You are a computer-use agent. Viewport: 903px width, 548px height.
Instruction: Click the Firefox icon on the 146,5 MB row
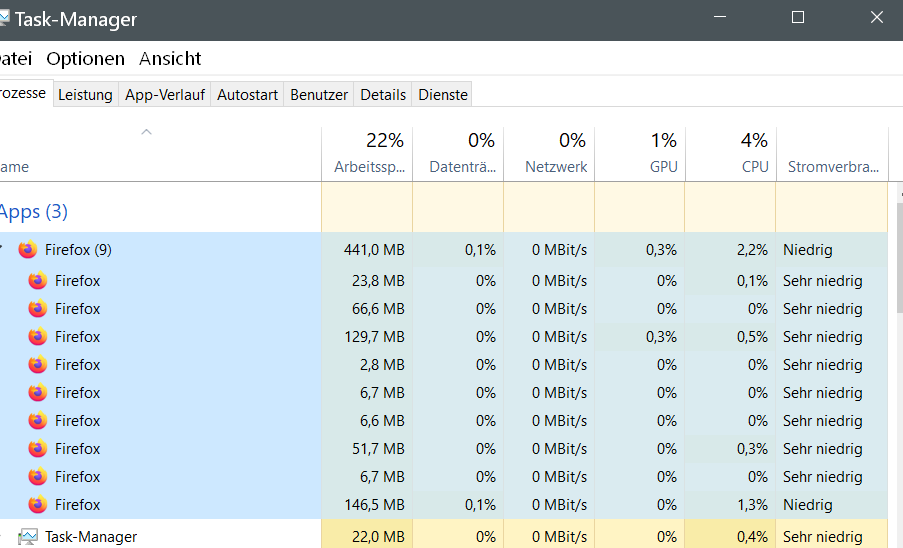point(38,505)
